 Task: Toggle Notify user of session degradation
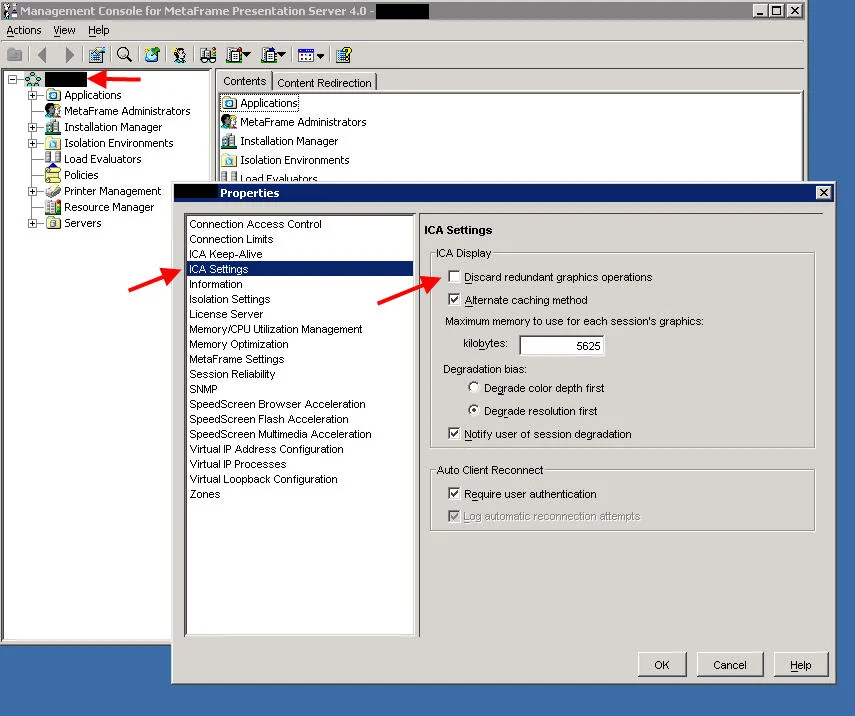coord(454,434)
